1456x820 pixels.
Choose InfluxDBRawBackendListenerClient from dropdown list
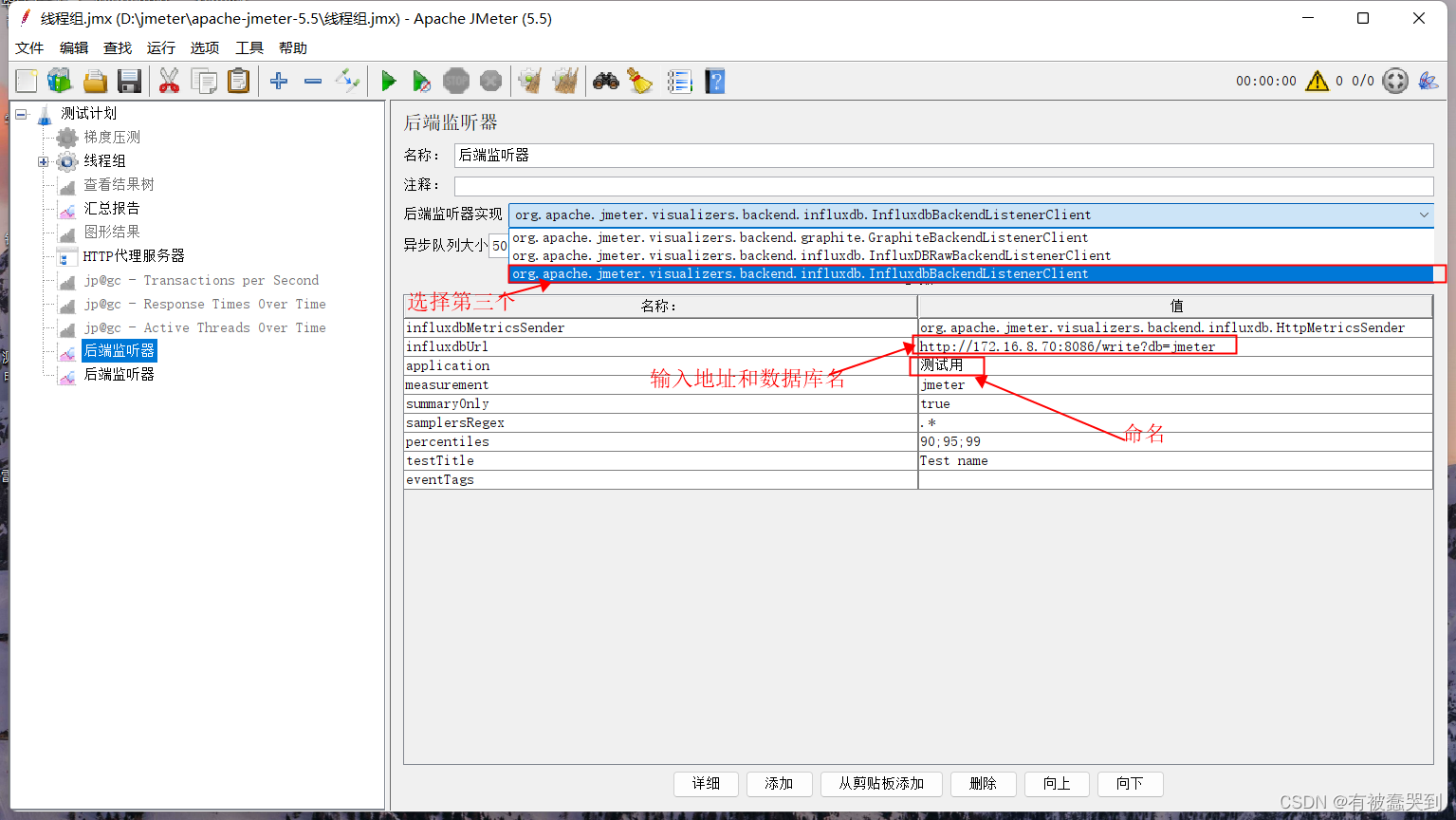tap(971, 255)
